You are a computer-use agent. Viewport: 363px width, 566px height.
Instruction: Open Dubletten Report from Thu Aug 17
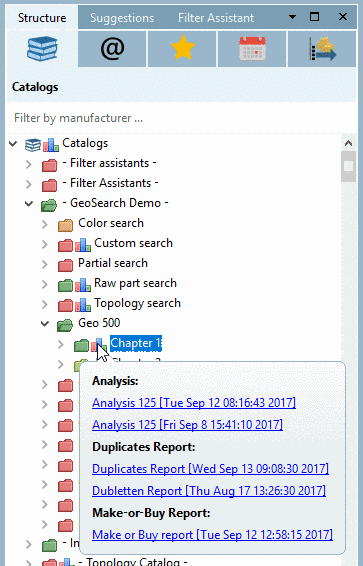[209, 491]
